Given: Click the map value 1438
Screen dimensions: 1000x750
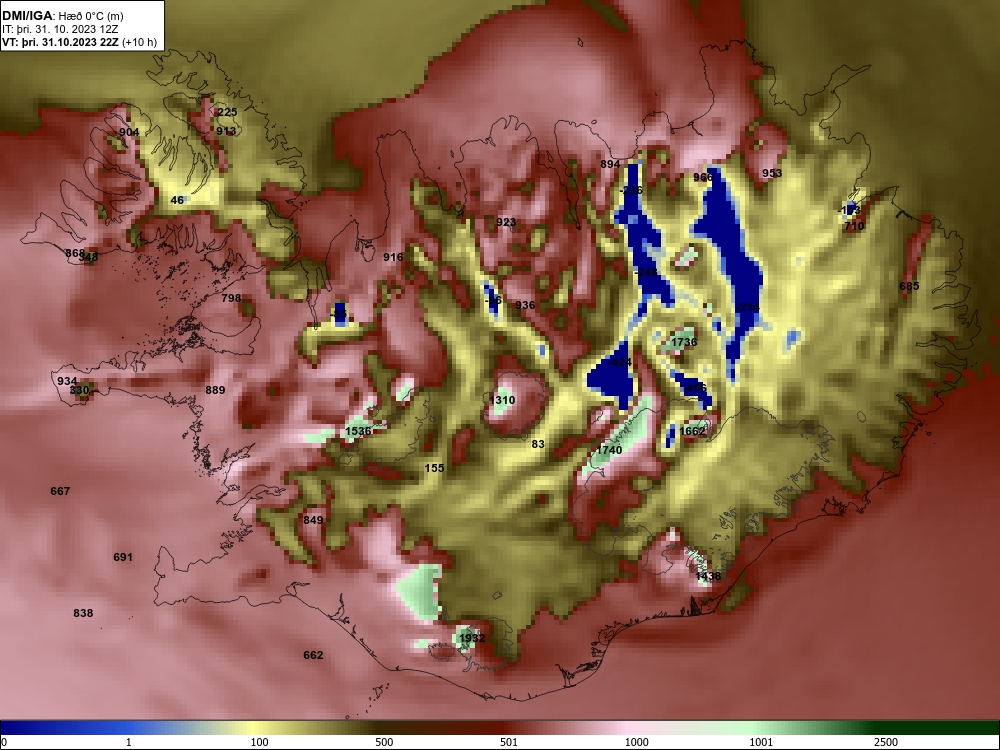Looking at the screenshot, I should (708, 577).
